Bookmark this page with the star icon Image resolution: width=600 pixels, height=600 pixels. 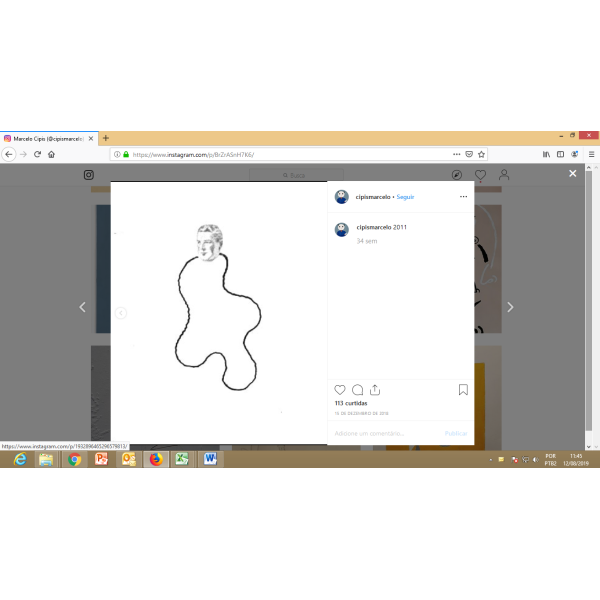tap(481, 155)
